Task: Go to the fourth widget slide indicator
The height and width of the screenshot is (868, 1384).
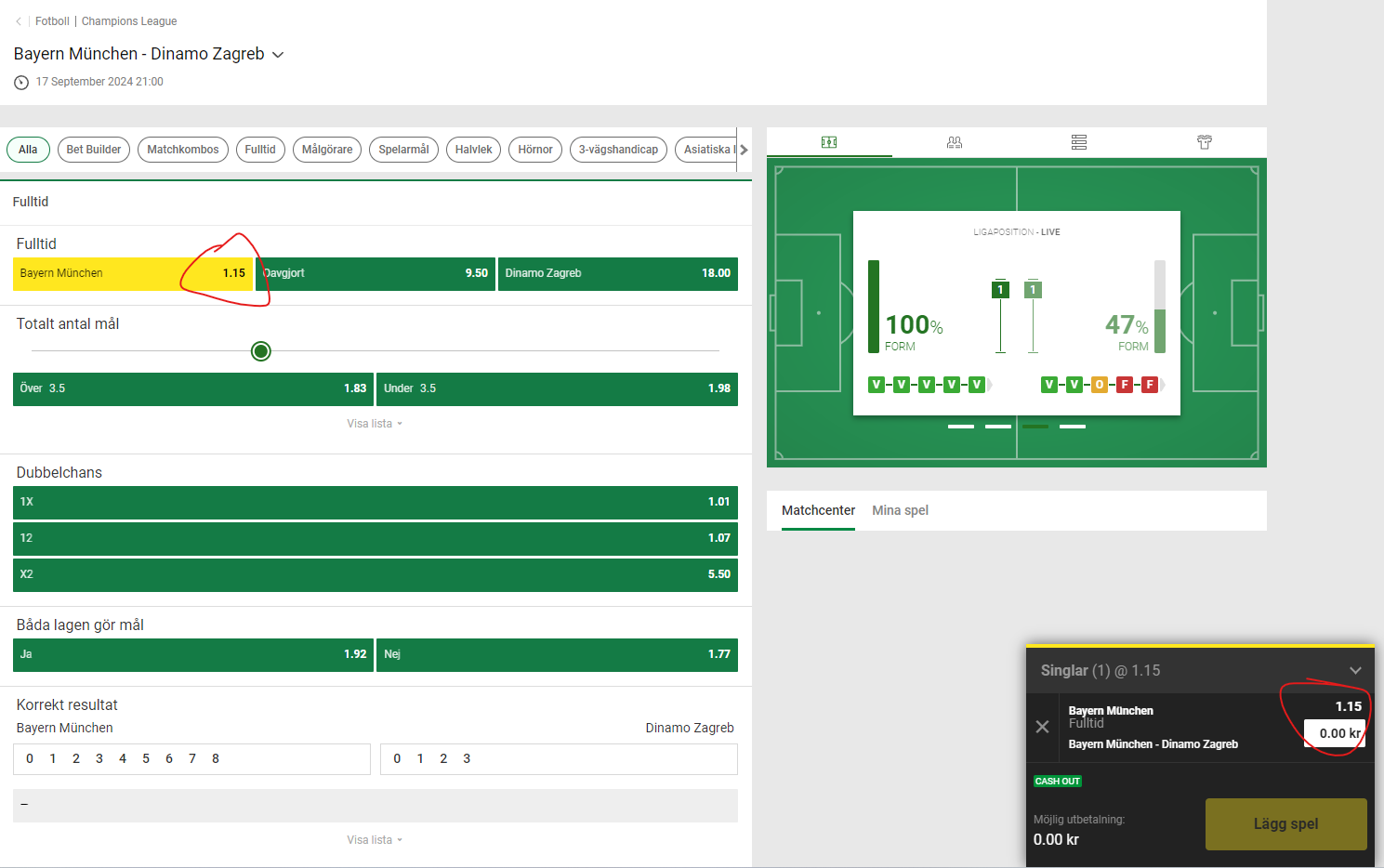Action: point(1073,427)
